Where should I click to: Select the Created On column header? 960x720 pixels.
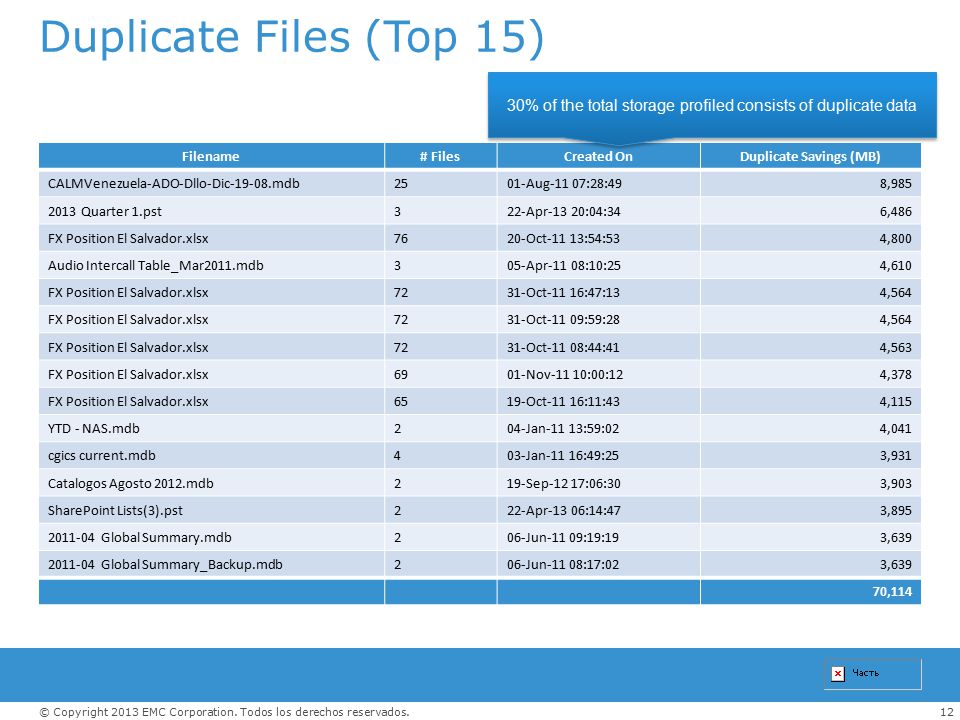click(598, 156)
